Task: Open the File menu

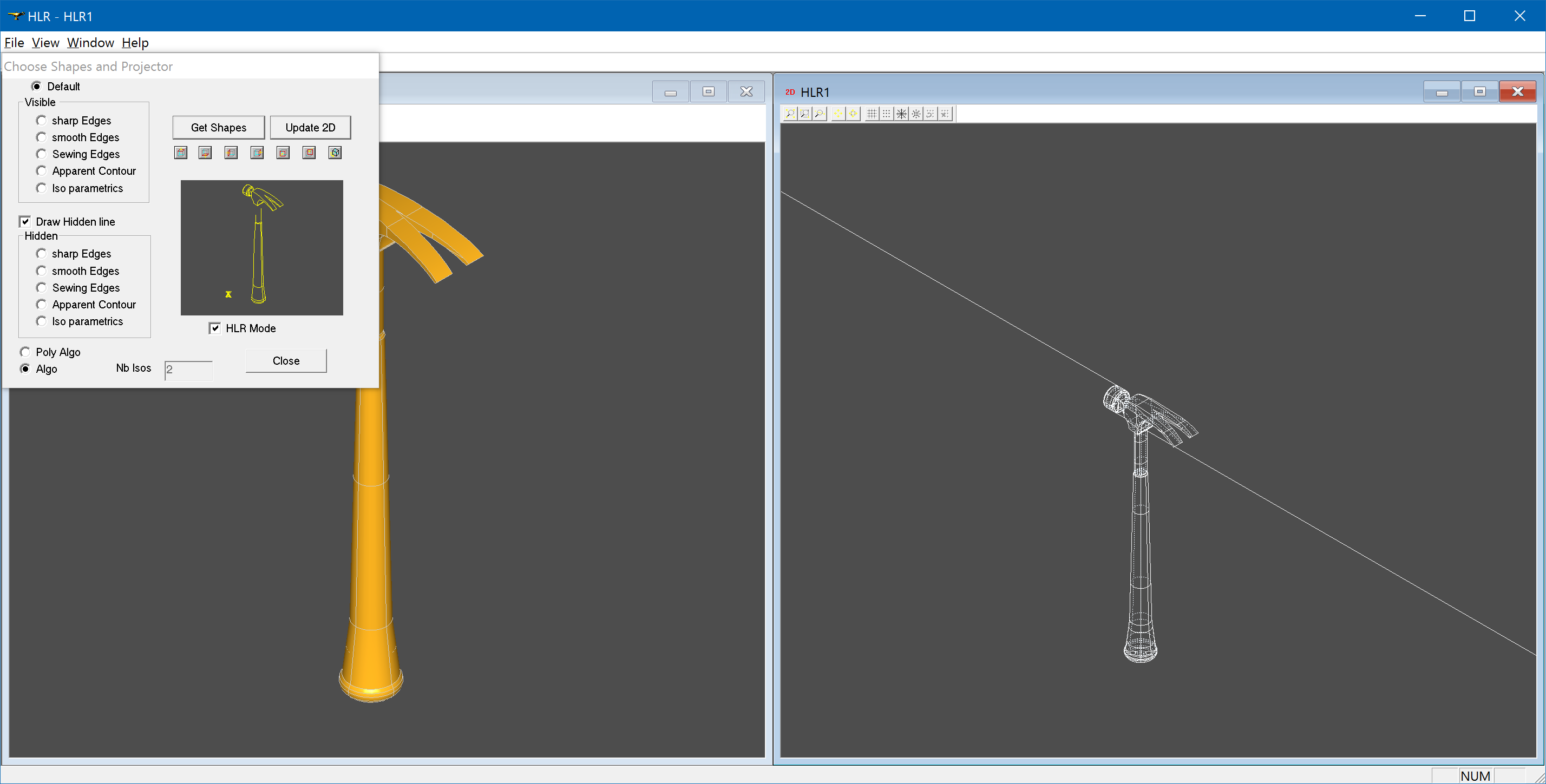Action: 14,43
